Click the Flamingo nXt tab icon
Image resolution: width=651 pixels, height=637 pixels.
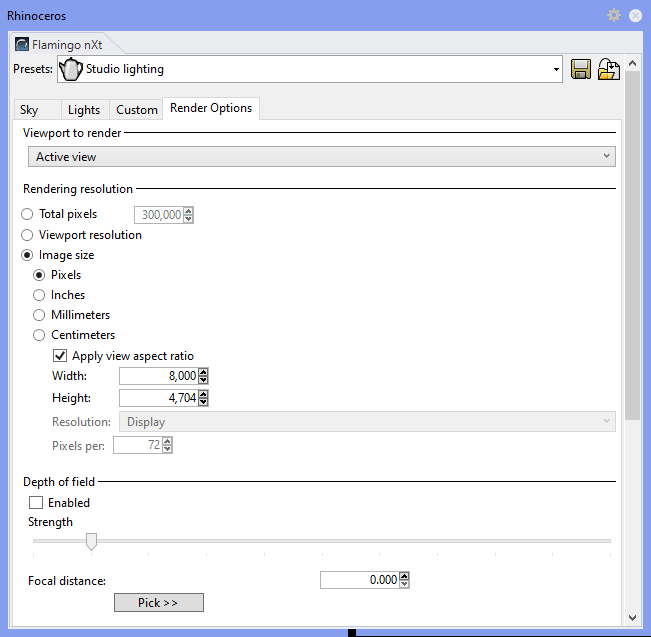click(x=22, y=44)
